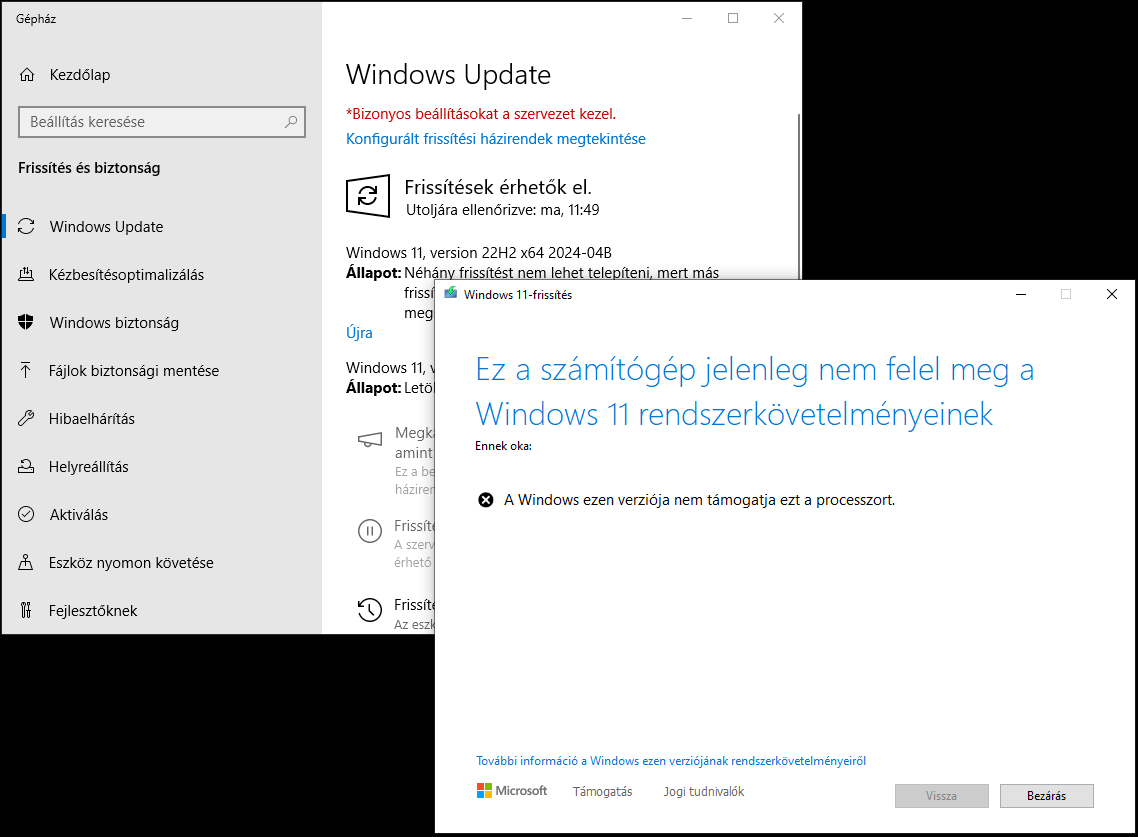
Task: Click the Aktiválás checkmark icon
Action: [26, 514]
